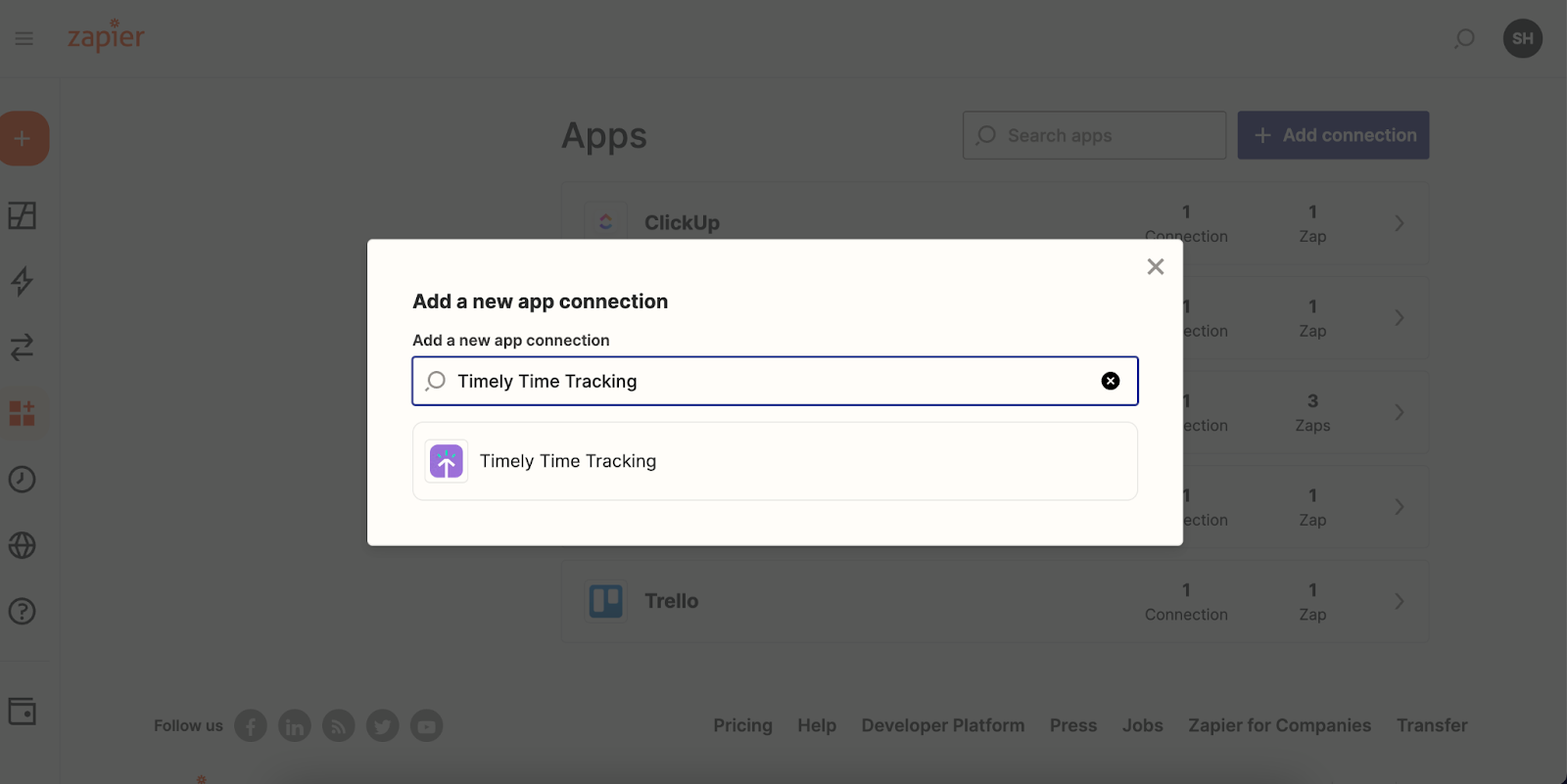The width and height of the screenshot is (1567, 784).
Task: Open the wallet billing icon in sidebar
Action: (23, 711)
